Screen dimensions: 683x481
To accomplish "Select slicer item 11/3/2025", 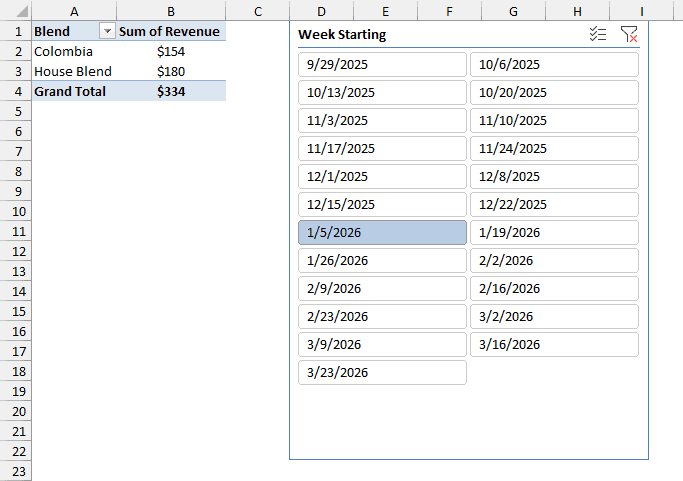I will click(382, 120).
